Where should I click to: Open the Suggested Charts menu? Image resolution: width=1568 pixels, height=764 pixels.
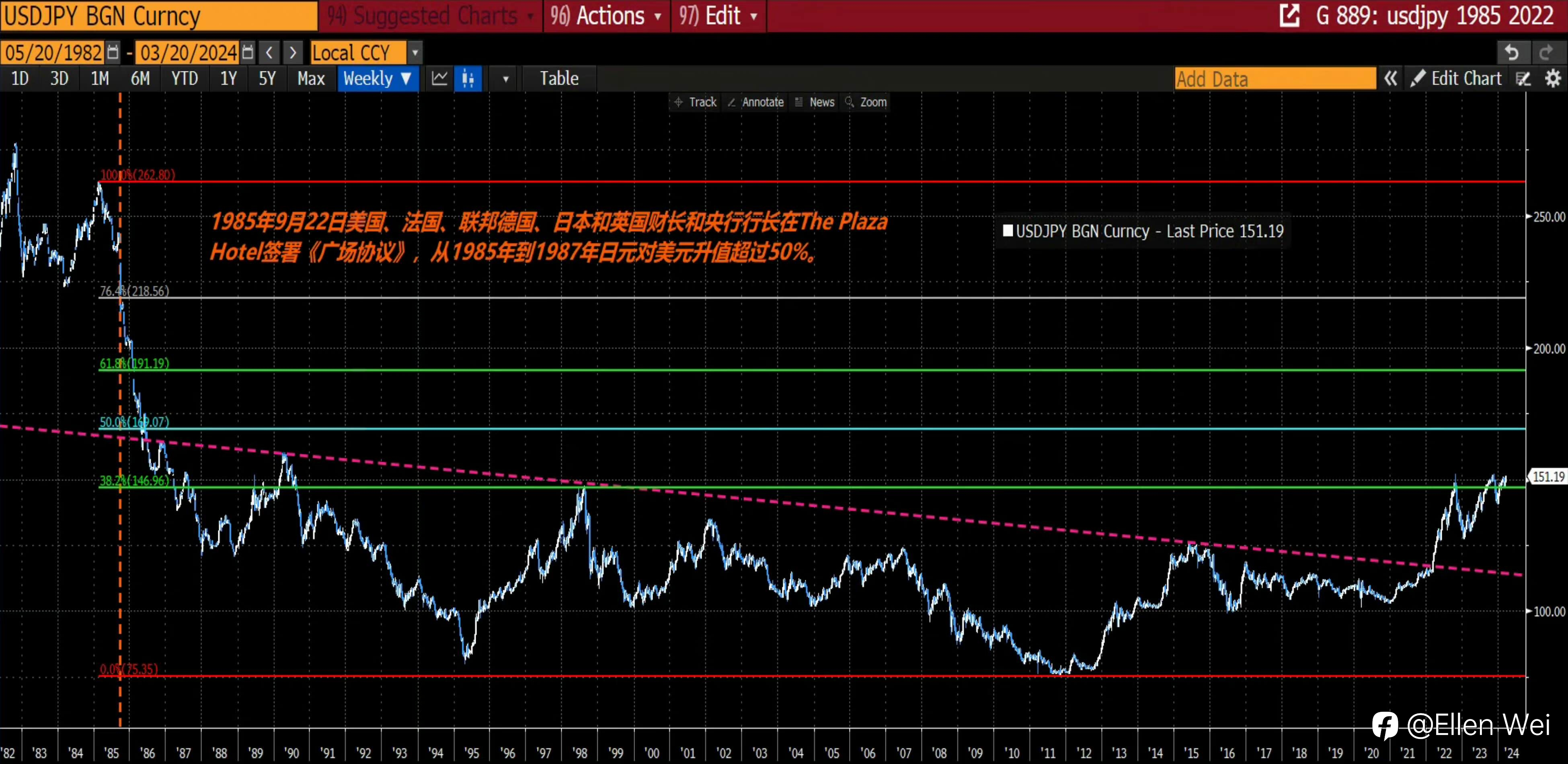click(430, 16)
